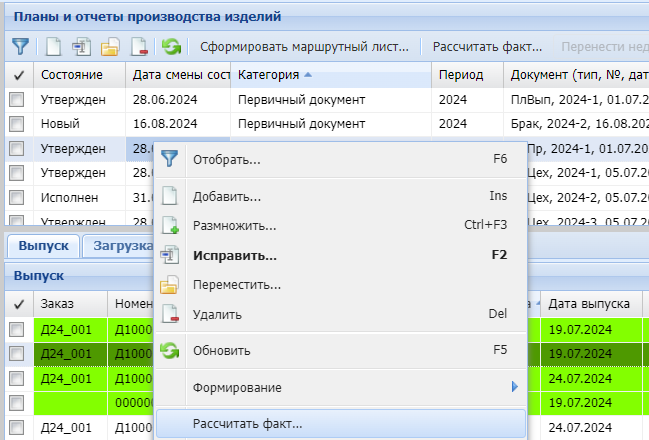This screenshot has width=649, height=440.
Task: Click the delete record toolbar icon
Action: coord(140,47)
